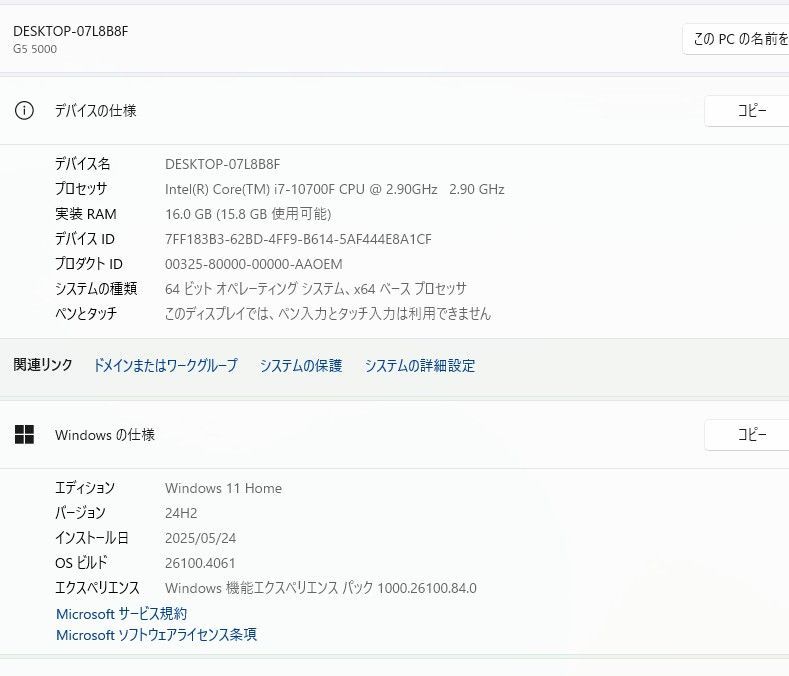Viewport: 789px width, 676px height.
Task: Click the プロダクト ID label
Action: (89, 264)
